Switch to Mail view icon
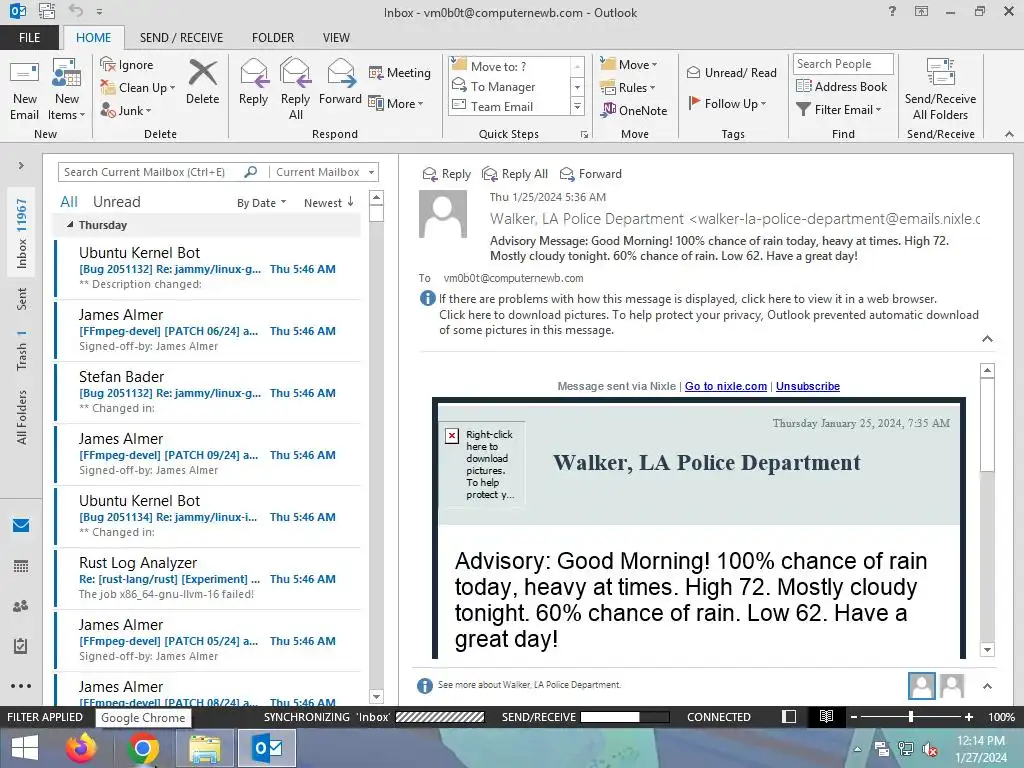Viewport: 1024px width, 768px height. 21,526
